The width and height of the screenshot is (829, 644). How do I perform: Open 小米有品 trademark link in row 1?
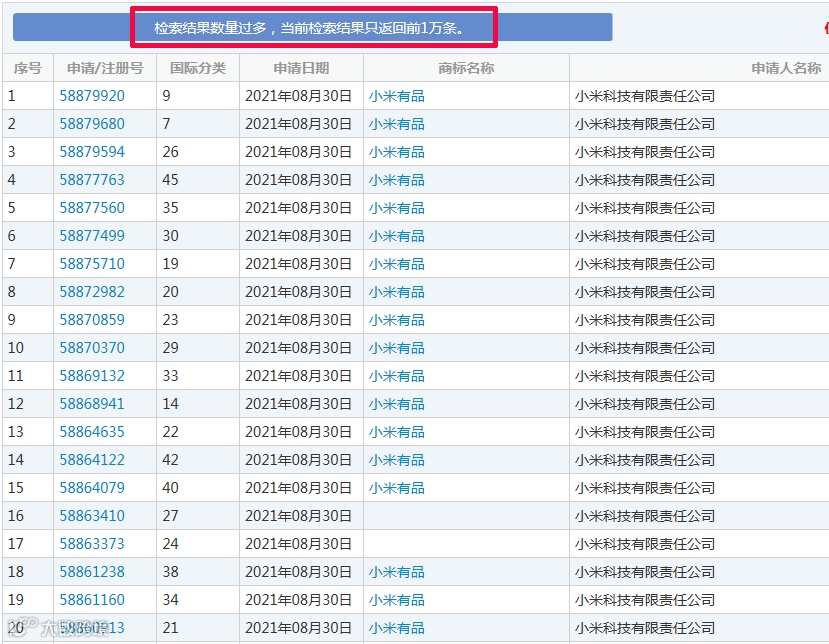tap(397, 96)
